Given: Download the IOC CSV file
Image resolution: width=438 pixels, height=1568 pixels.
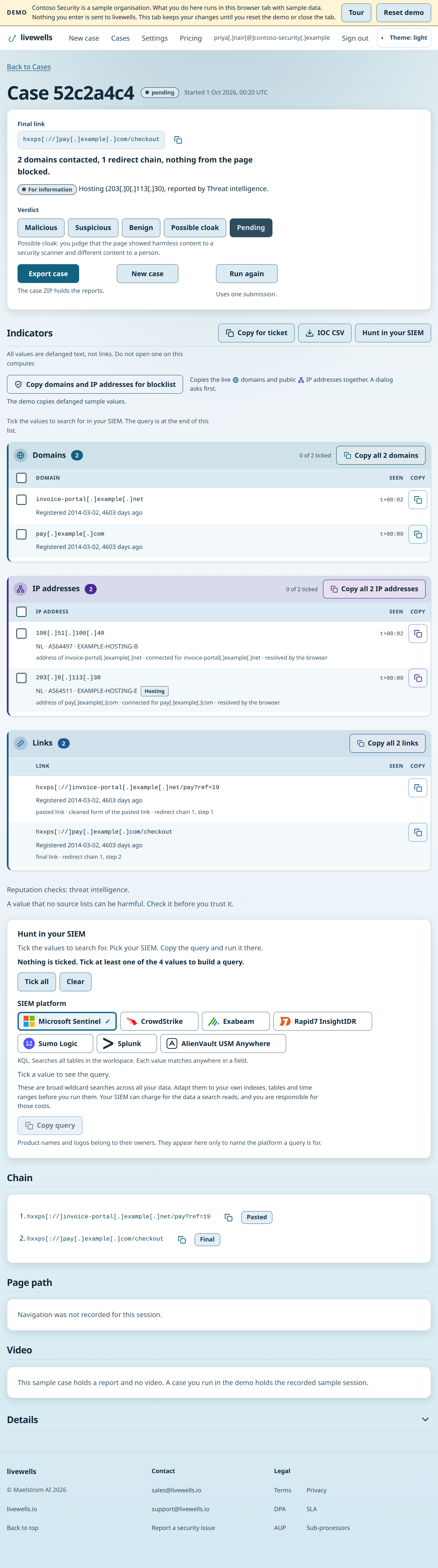Looking at the screenshot, I should point(325,333).
